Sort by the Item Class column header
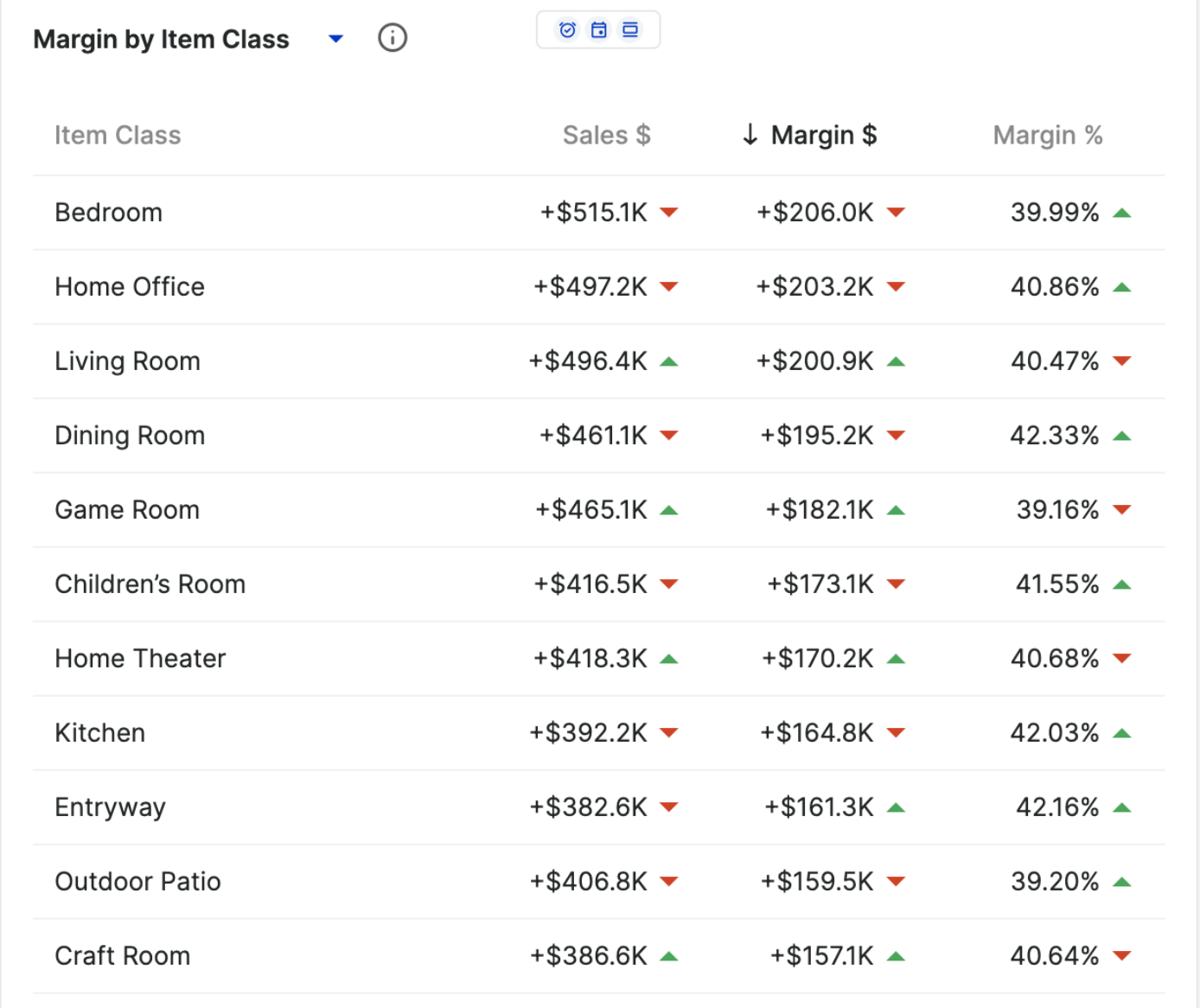 118,136
